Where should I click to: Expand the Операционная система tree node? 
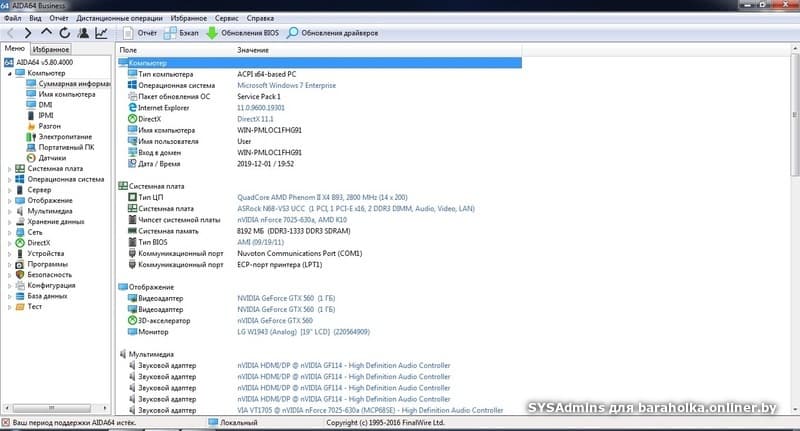pos(9,180)
